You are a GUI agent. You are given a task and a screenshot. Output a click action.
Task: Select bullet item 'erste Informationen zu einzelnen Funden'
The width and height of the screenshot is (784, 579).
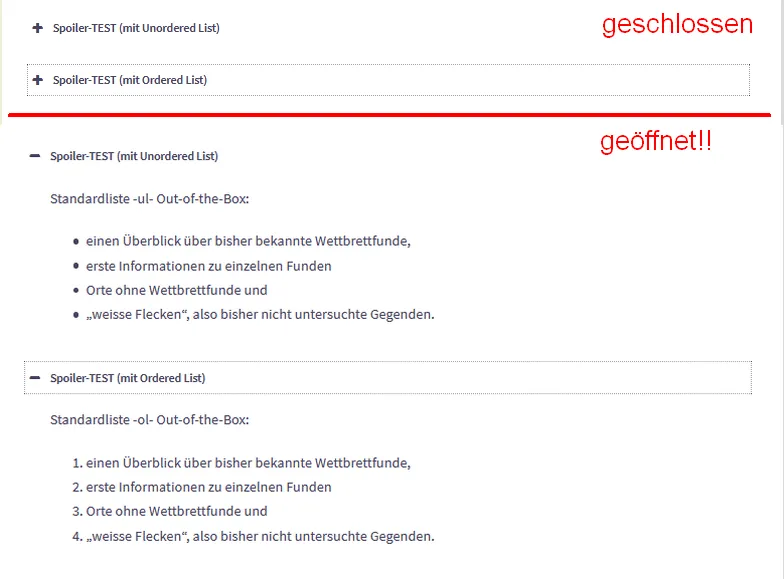point(208,266)
